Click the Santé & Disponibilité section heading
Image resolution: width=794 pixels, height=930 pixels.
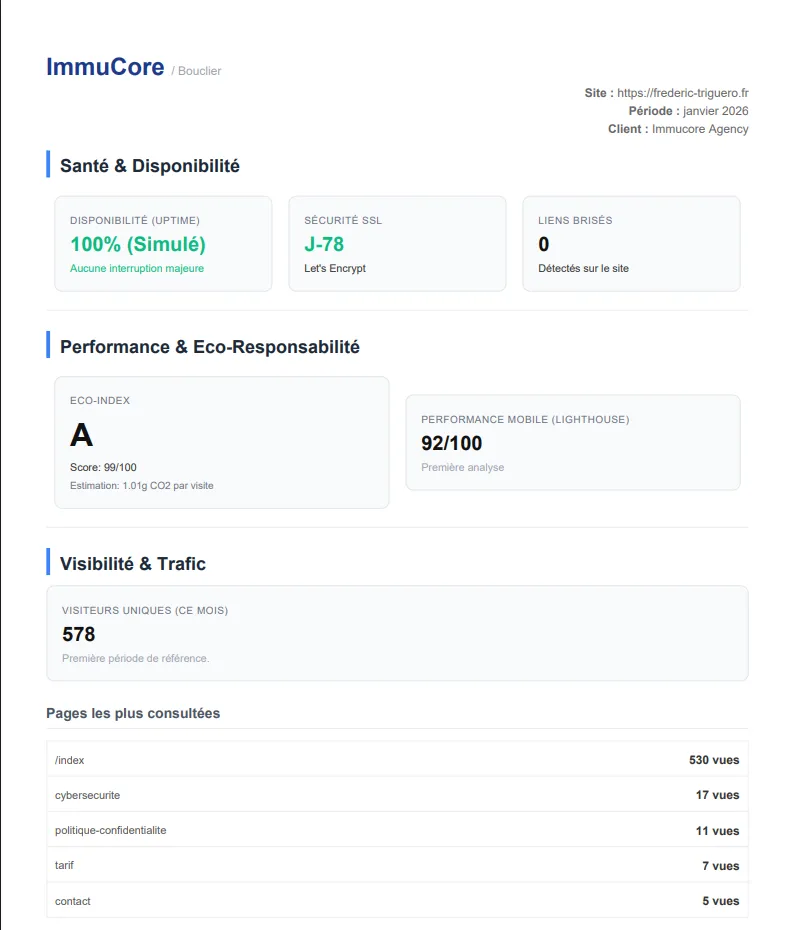[150, 166]
